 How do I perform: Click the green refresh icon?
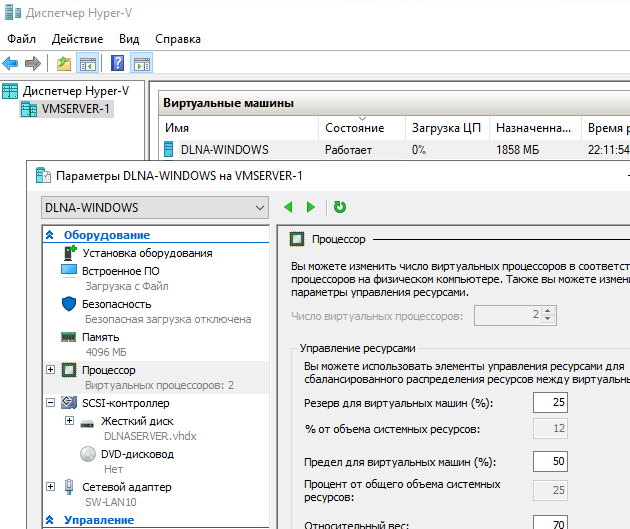click(x=340, y=207)
